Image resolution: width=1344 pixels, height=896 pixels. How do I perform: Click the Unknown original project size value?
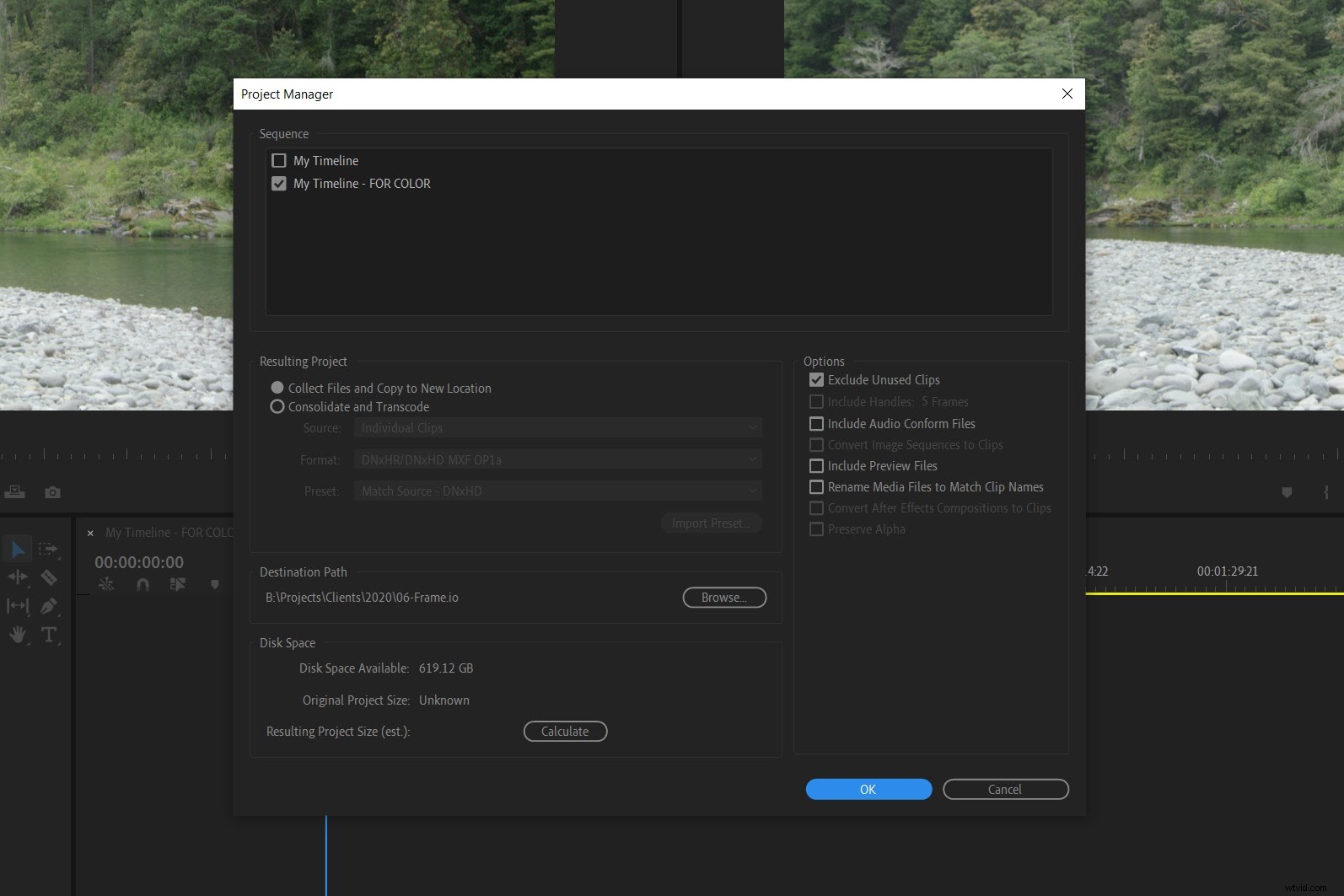tap(444, 700)
